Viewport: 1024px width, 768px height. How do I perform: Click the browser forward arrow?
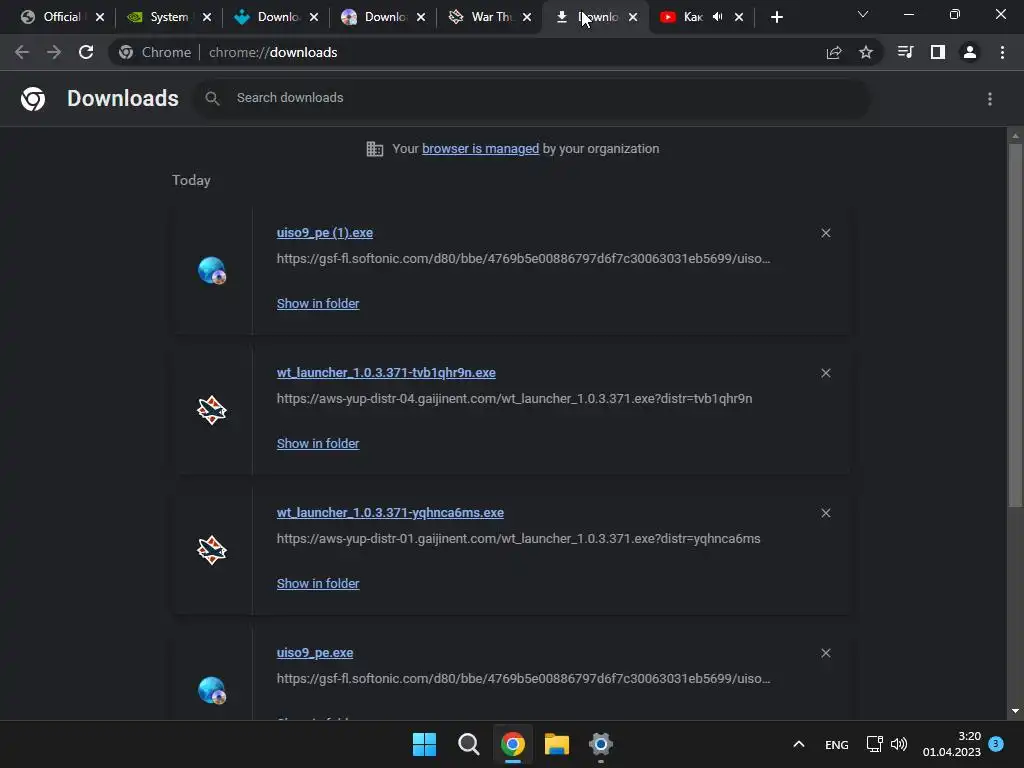click(54, 52)
